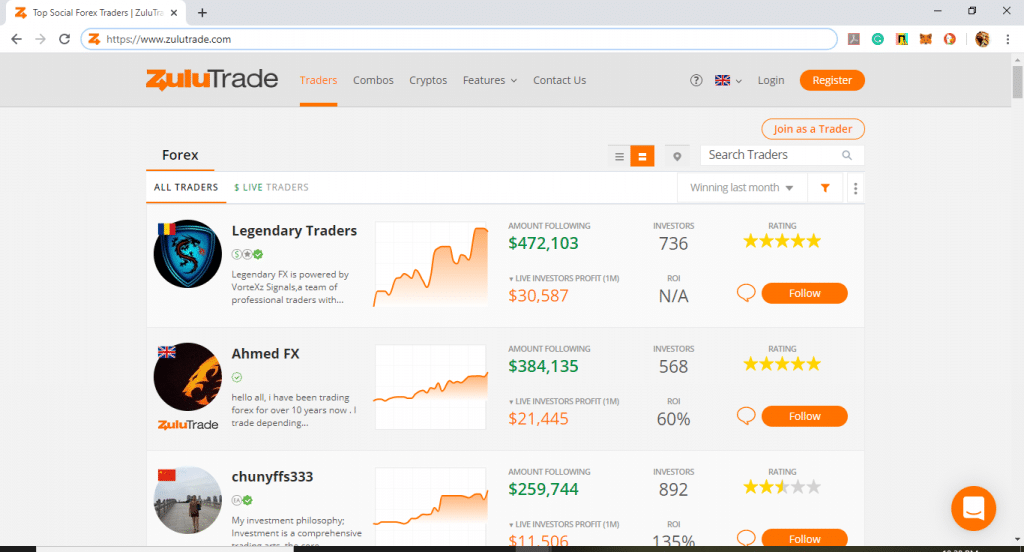Open the floating chat support button
This screenshot has width=1024, height=552.
(x=973, y=508)
